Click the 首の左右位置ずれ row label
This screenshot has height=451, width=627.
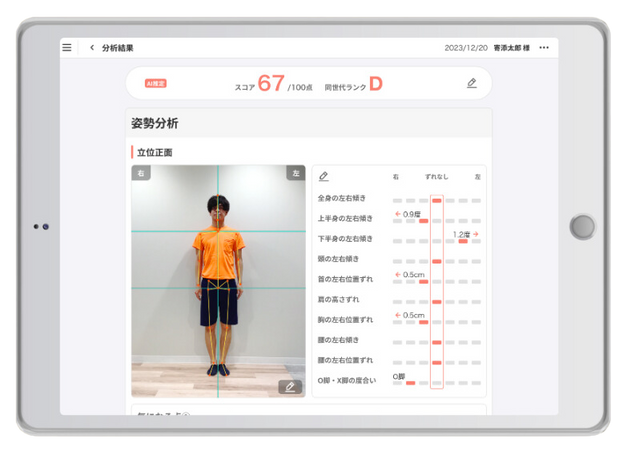(x=345, y=279)
